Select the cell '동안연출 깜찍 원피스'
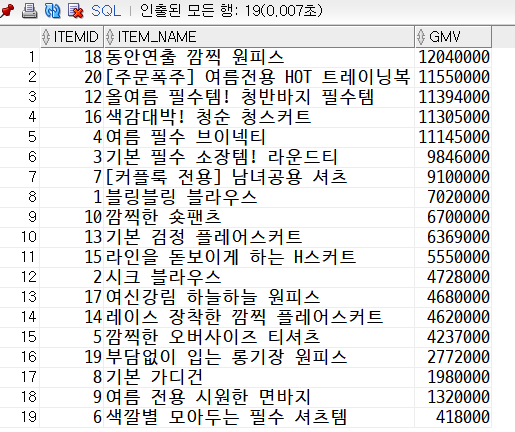This screenshot has width=515, height=432. [259, 57]
